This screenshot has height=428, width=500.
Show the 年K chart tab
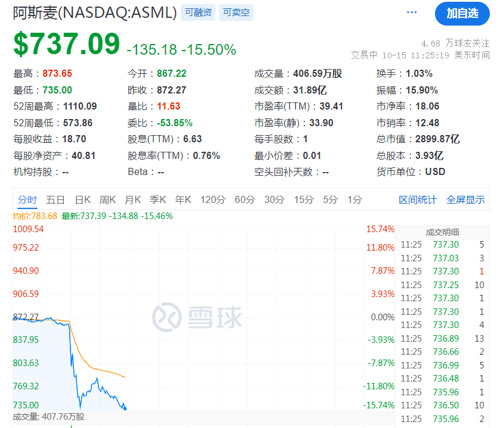pos(183,200)
